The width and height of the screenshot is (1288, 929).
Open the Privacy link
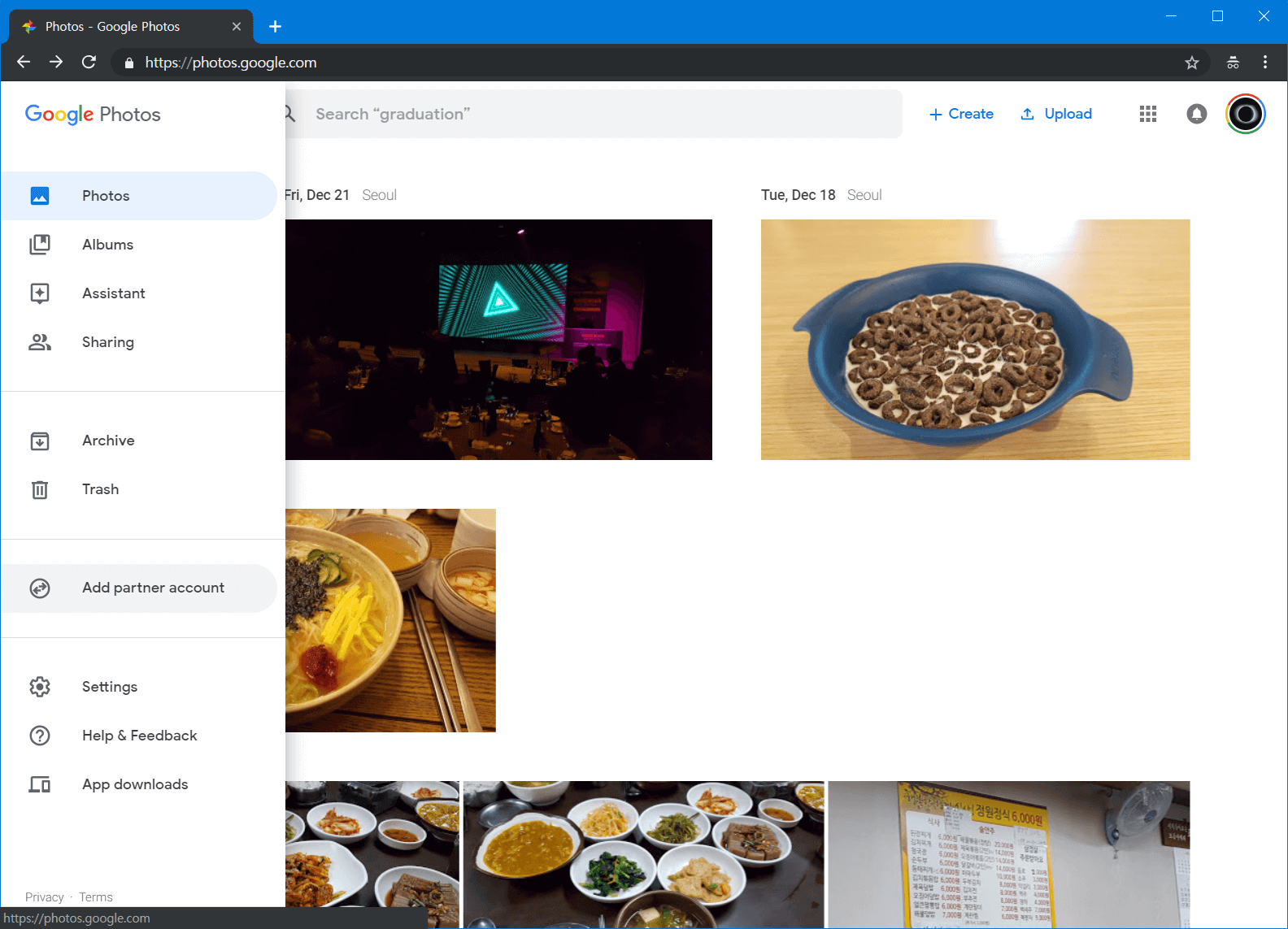(x=44, y=897)
